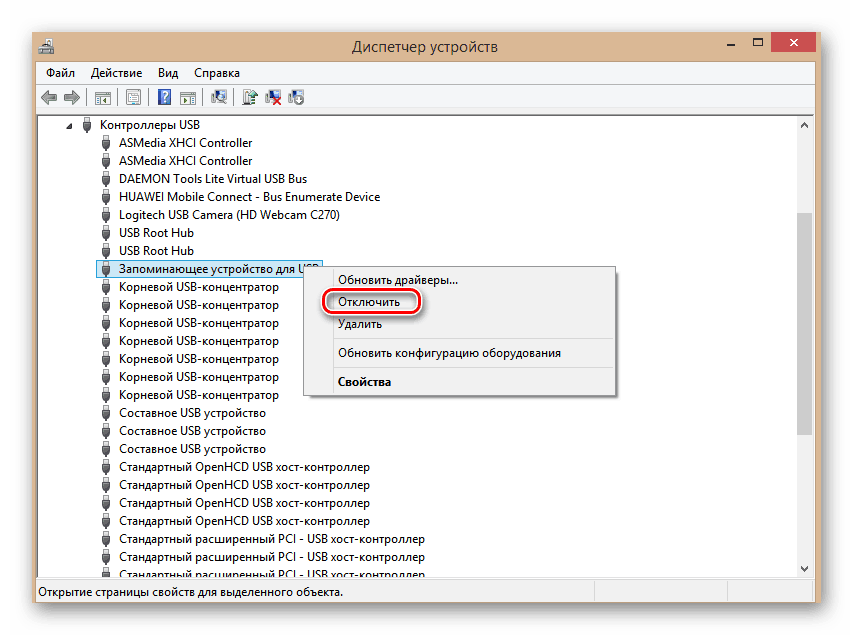853x635 pixels.
Task: Click the uninstall device icon with red X
Action: 273,97
